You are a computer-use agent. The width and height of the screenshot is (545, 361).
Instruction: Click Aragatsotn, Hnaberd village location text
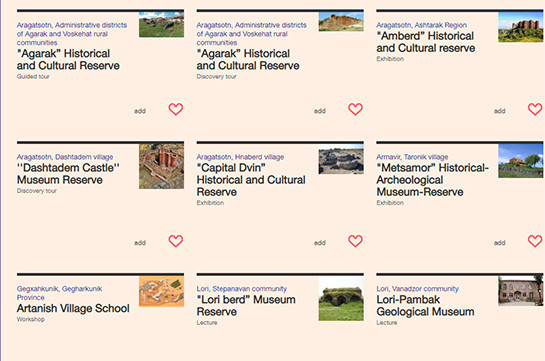point(241,157)
